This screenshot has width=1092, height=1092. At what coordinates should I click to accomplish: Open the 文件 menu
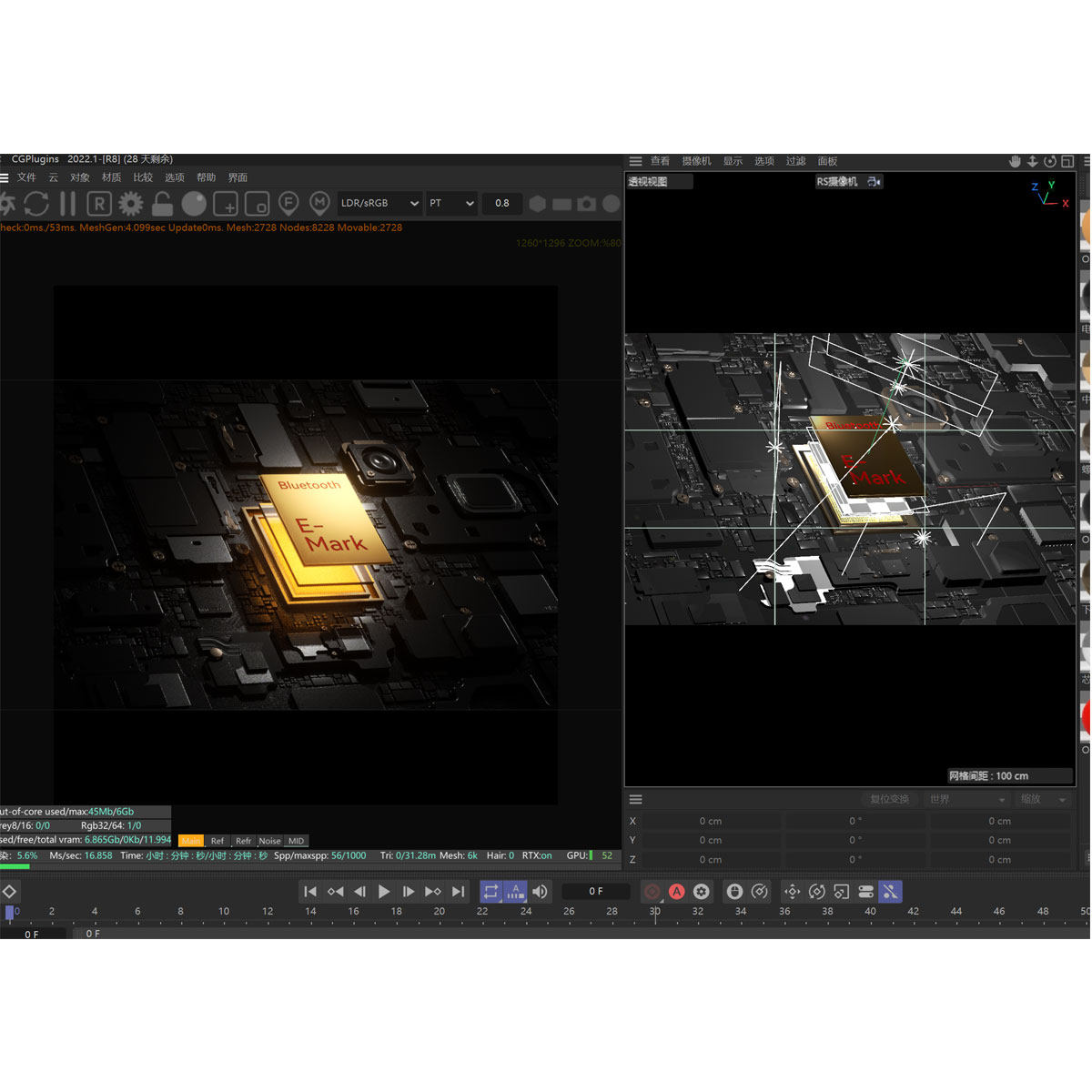click(x=26, y=177)
